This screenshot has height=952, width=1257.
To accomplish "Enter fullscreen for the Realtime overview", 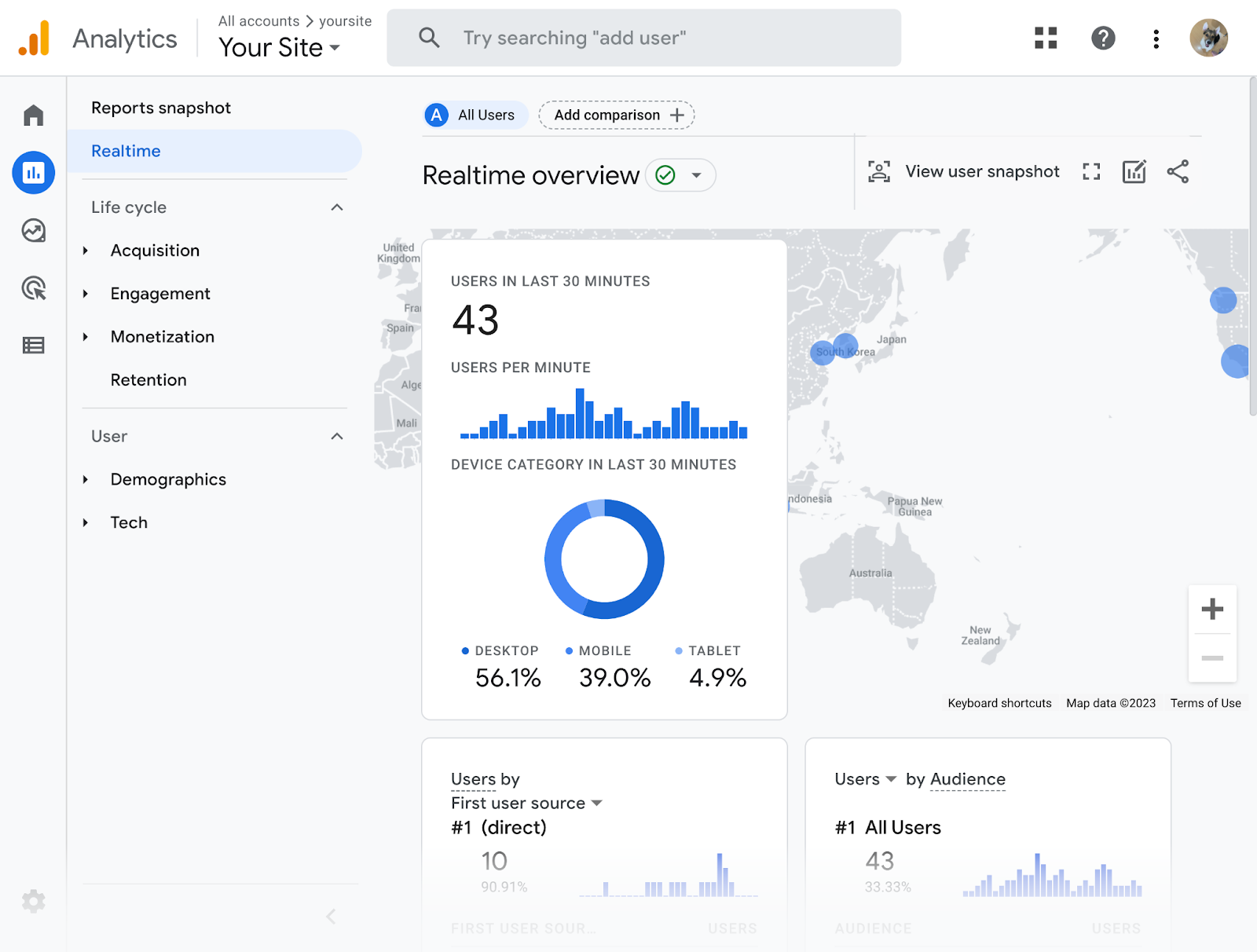I will tap(1090, 171).
